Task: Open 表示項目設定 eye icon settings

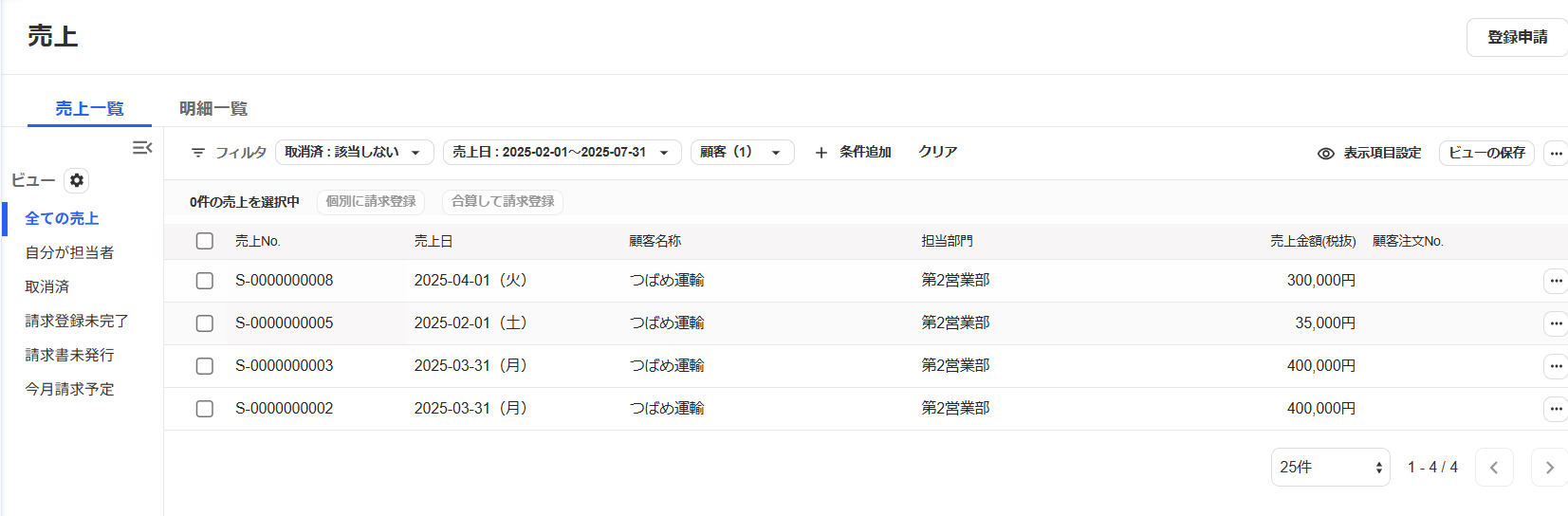Action: click(x=1326, y=153)
